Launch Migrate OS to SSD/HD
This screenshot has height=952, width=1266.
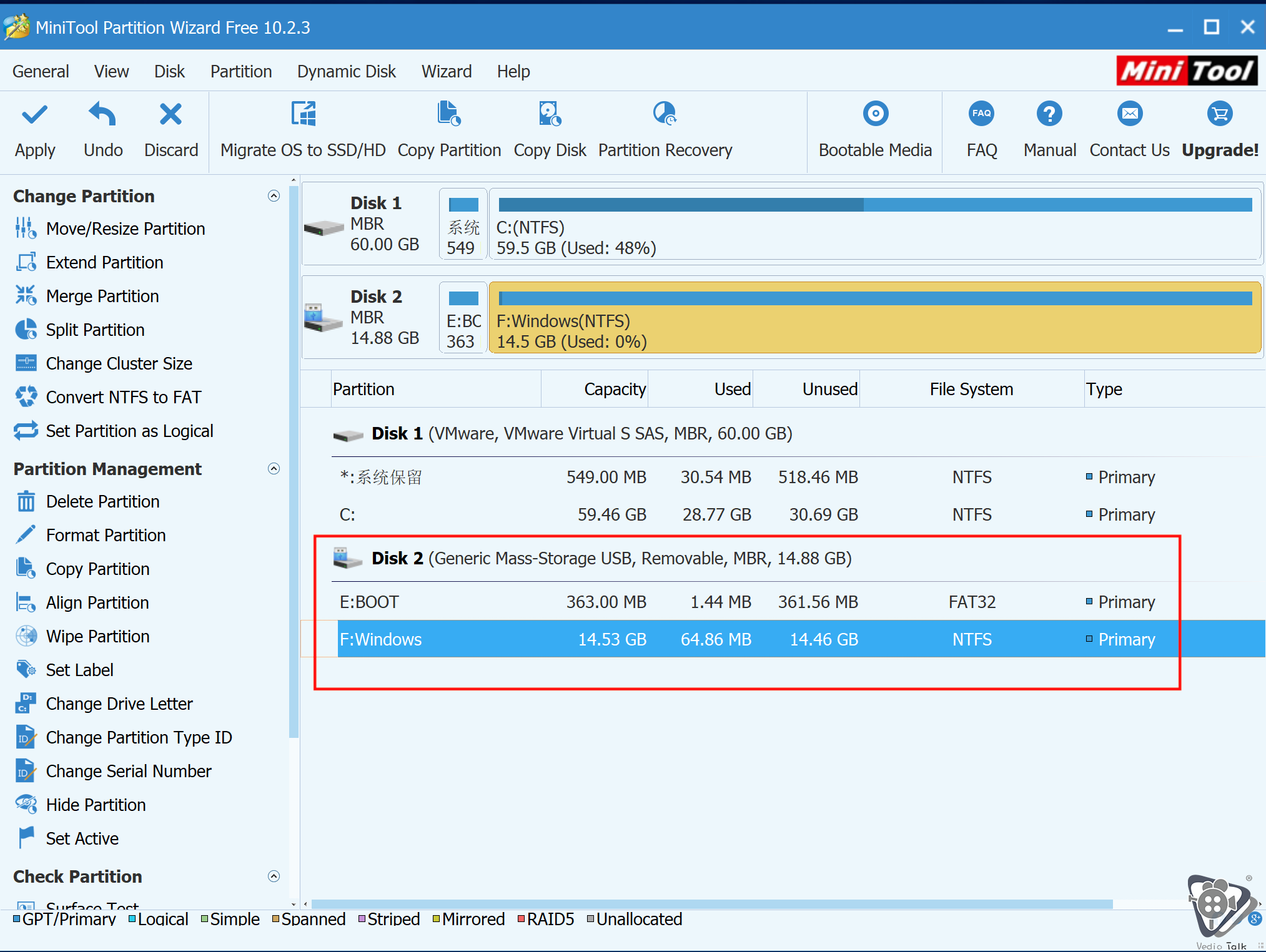(303, 130)
